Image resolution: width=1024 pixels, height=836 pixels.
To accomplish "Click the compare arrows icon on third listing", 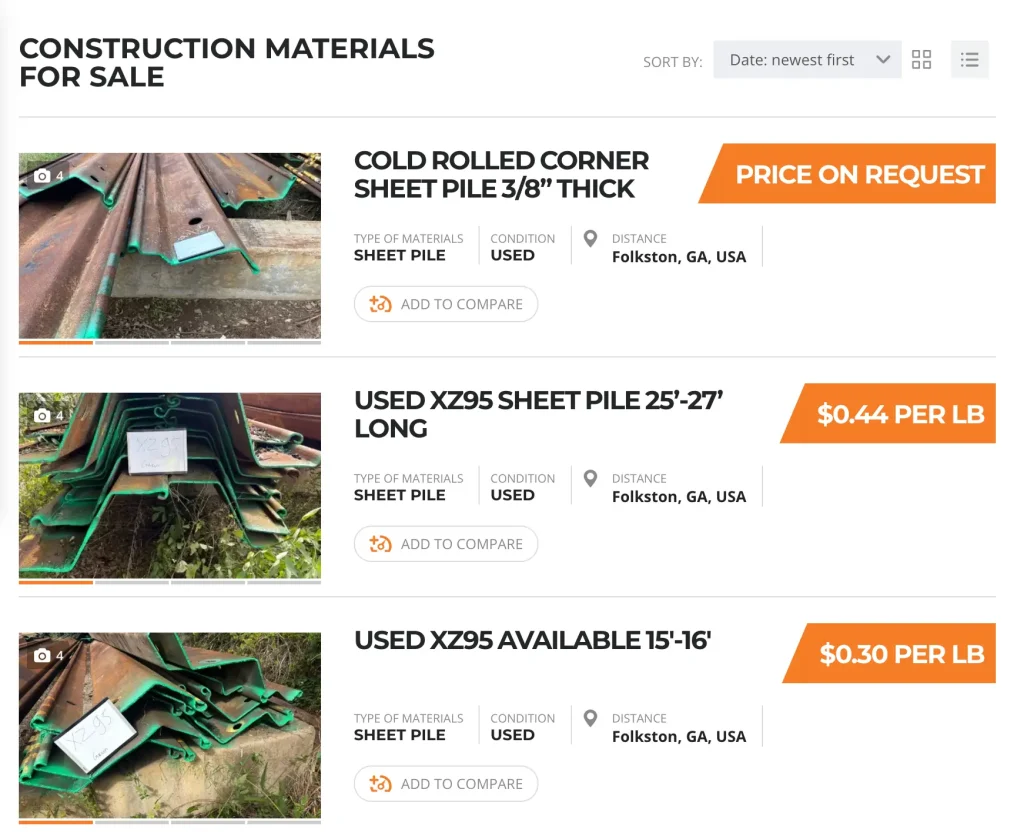I will (379, 784).
